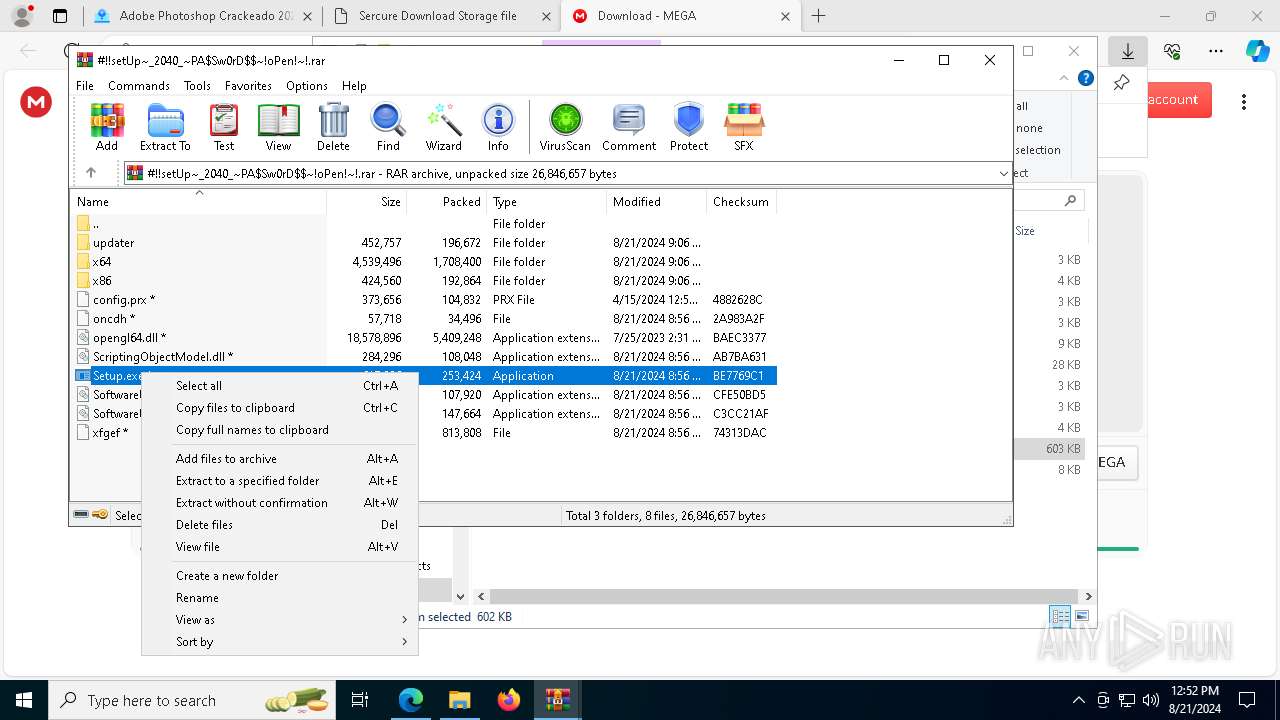Open the Favorites menu

(248, 86)
